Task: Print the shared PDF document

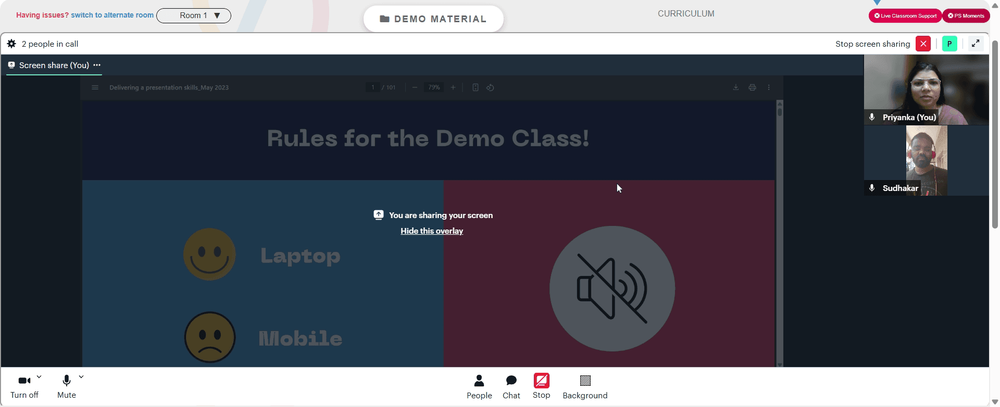Action: pyautogui.click(x=752, y=87)
